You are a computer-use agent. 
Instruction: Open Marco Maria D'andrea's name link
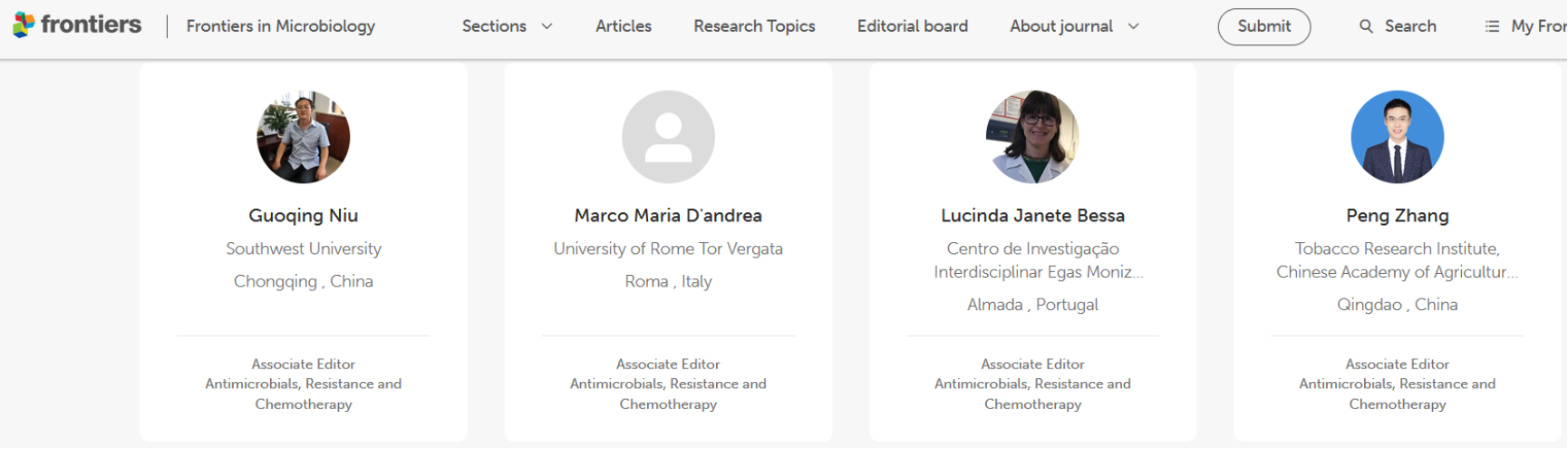[668, 216]
